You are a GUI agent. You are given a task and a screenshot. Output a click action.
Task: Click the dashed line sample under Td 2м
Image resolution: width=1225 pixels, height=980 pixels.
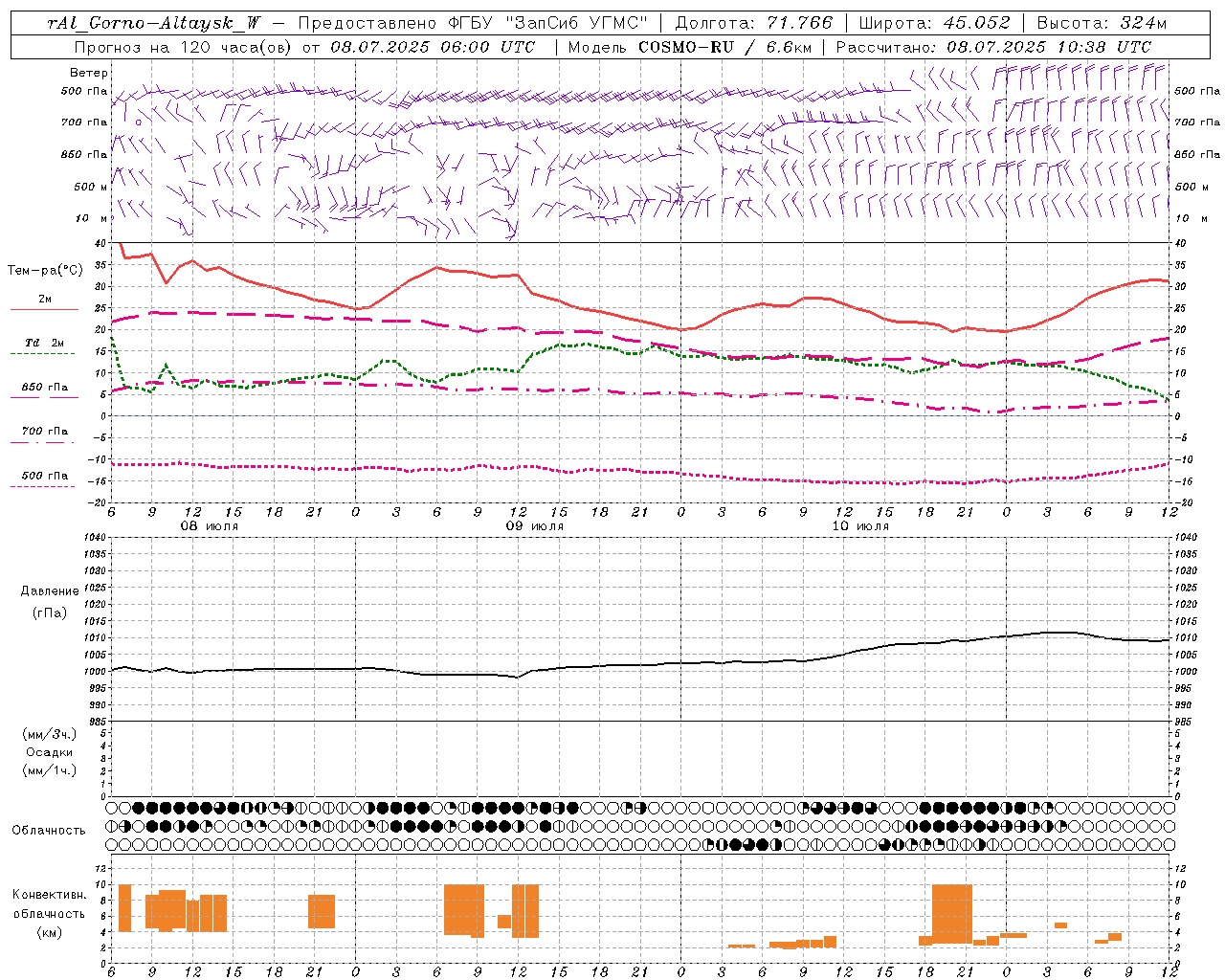click(42, 353)
